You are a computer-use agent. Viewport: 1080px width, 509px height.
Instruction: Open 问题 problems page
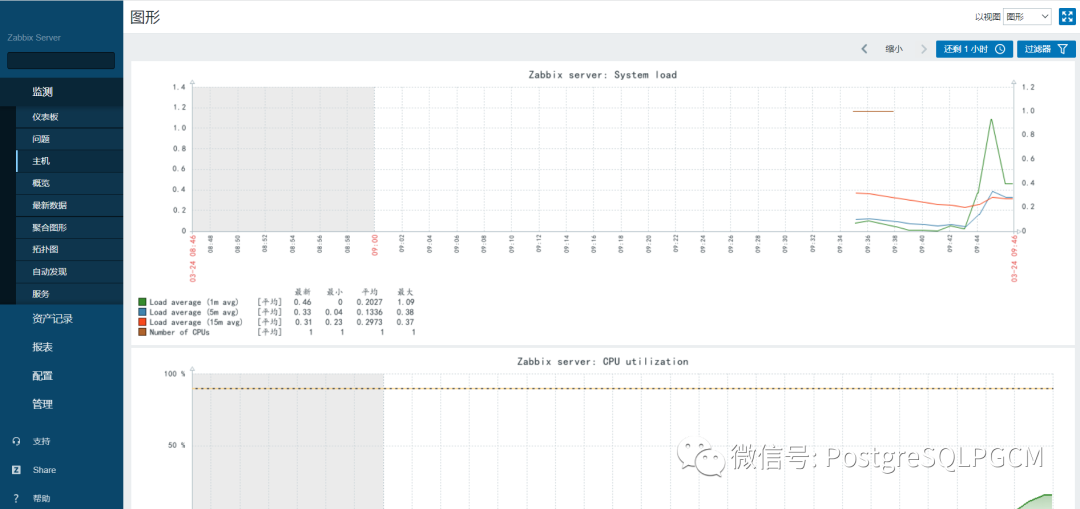tap(69, 138)
